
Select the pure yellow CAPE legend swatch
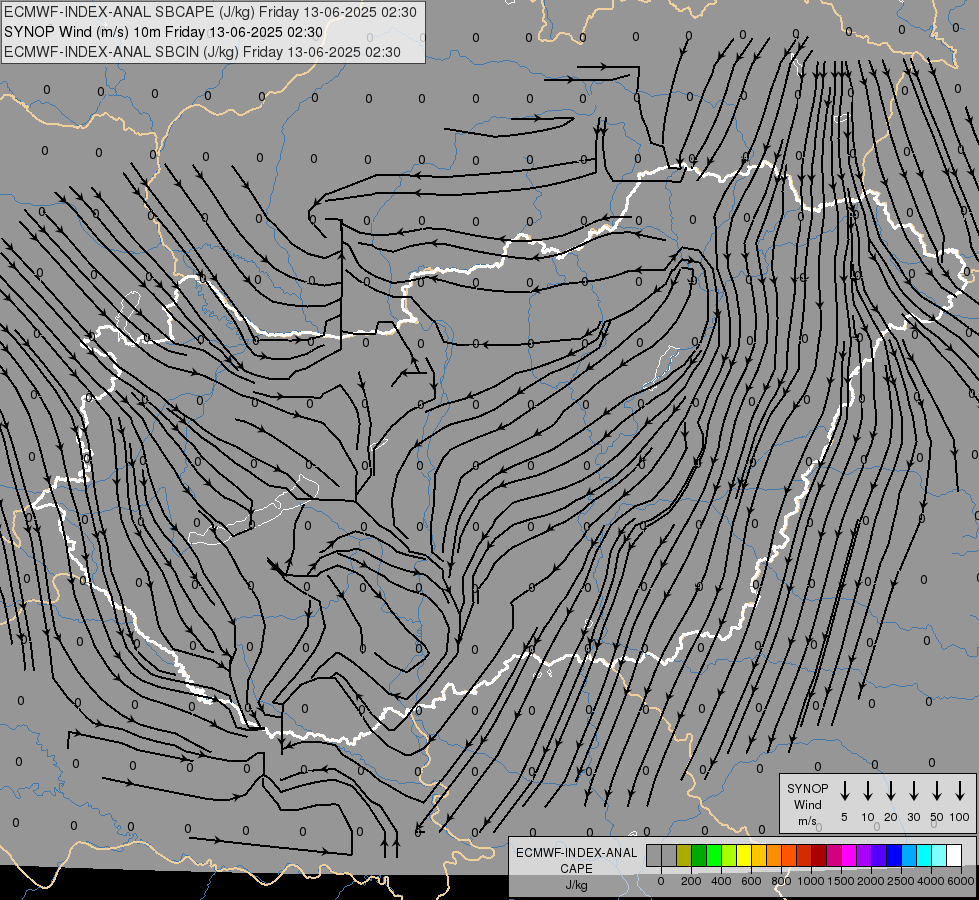pyautogui.click(x=744, y=855)
